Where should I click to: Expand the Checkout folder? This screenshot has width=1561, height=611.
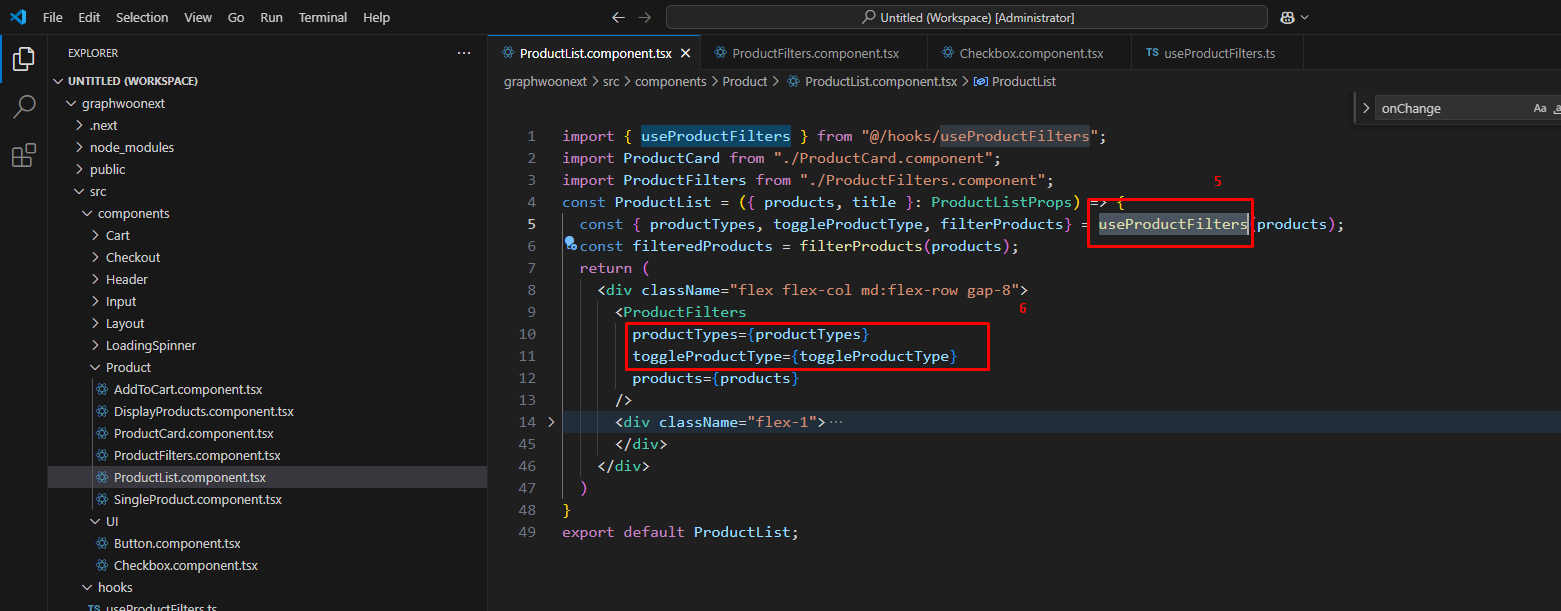point(132,257)
